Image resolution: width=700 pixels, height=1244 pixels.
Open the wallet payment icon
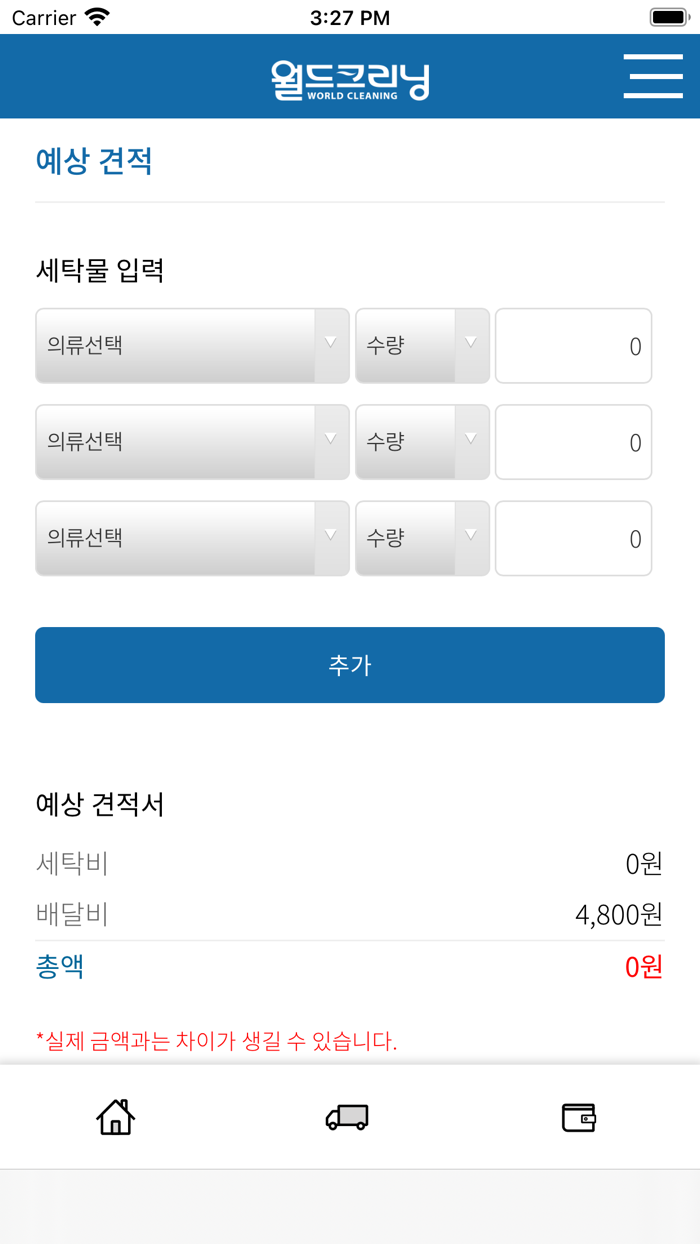(x=578, y=1118)
